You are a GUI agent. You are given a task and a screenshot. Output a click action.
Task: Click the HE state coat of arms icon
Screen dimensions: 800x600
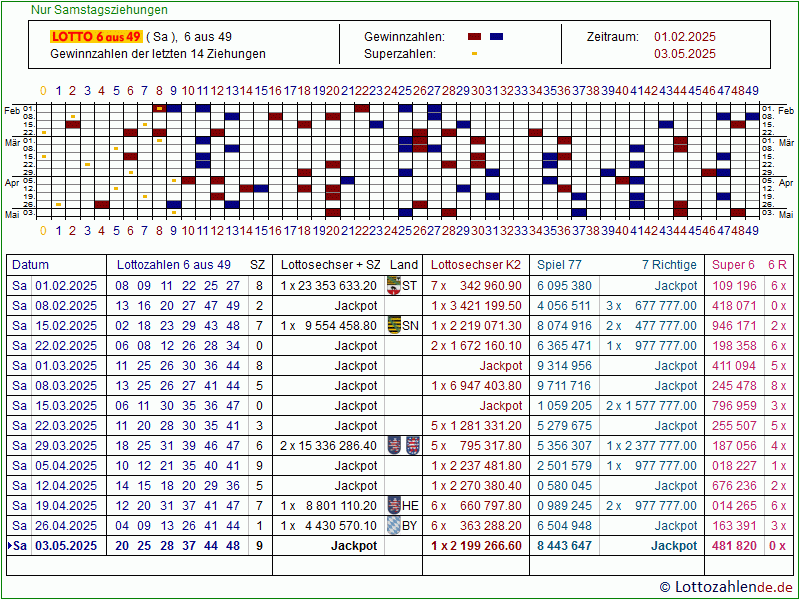(394, 506)
